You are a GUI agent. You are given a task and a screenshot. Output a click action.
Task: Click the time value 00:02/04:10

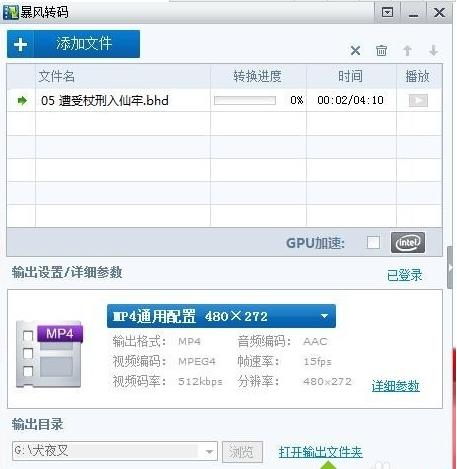[x=350, y=100]
